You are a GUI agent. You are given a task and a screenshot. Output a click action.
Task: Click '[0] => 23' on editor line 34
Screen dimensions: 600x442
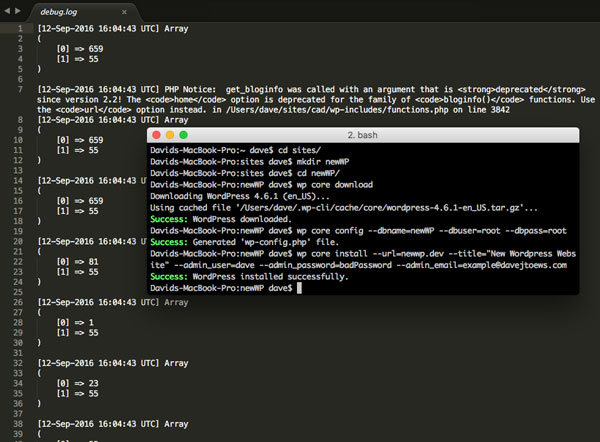(78, 383)
